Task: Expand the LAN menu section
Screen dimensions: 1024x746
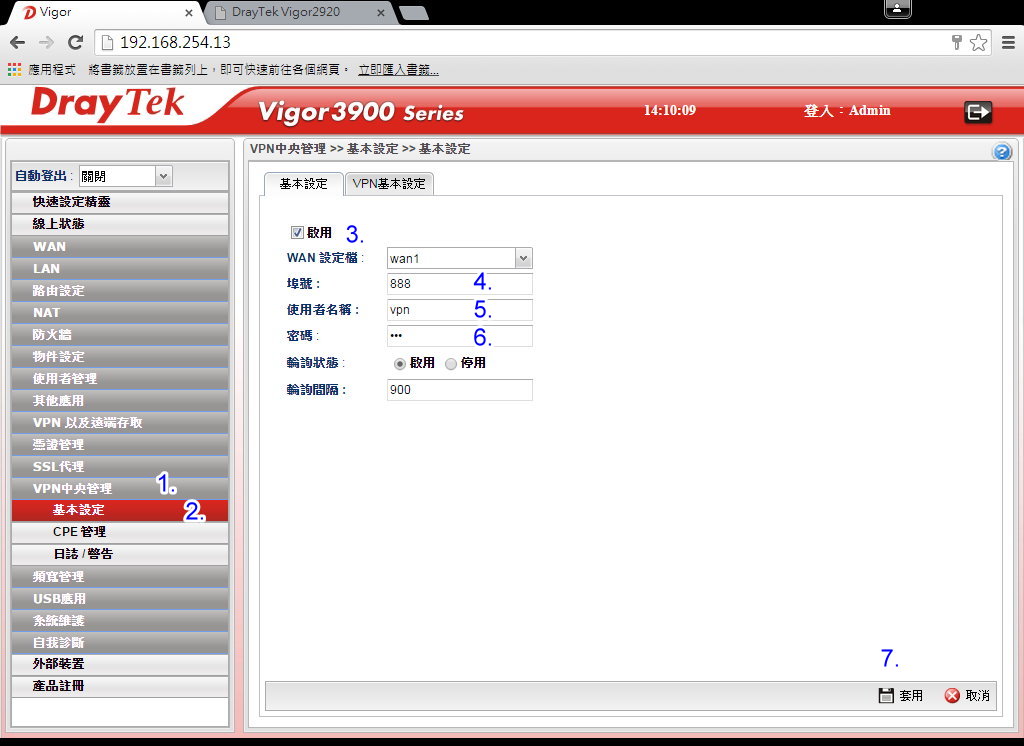Action: point(120,268)
